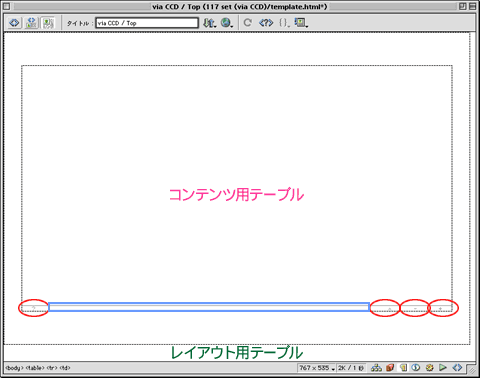The image size is (480, 378).
Task: Show Design view only
Action: point(48,23)
